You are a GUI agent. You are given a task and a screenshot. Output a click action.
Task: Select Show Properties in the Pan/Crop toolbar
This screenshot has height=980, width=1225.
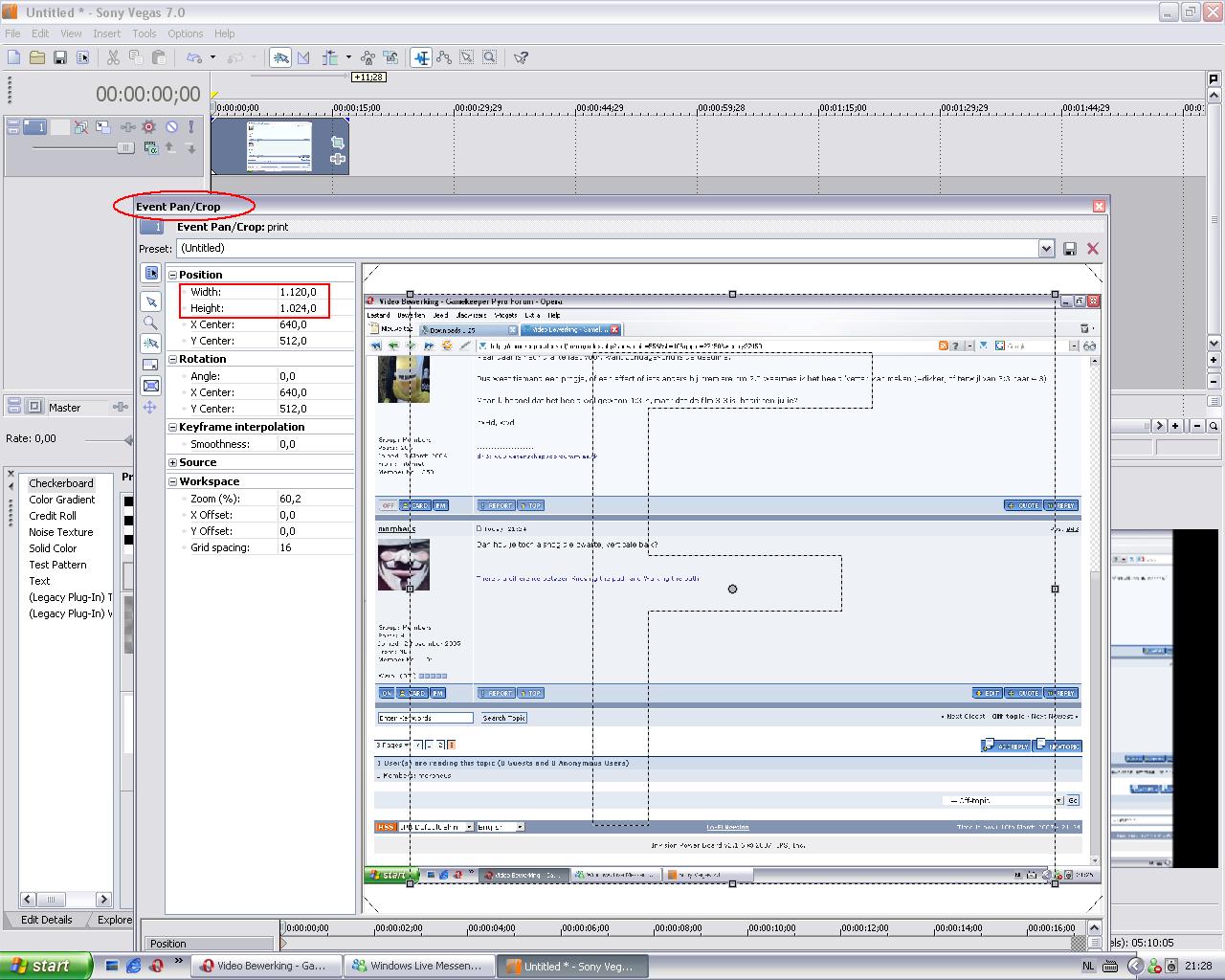(x=151, y=274)
